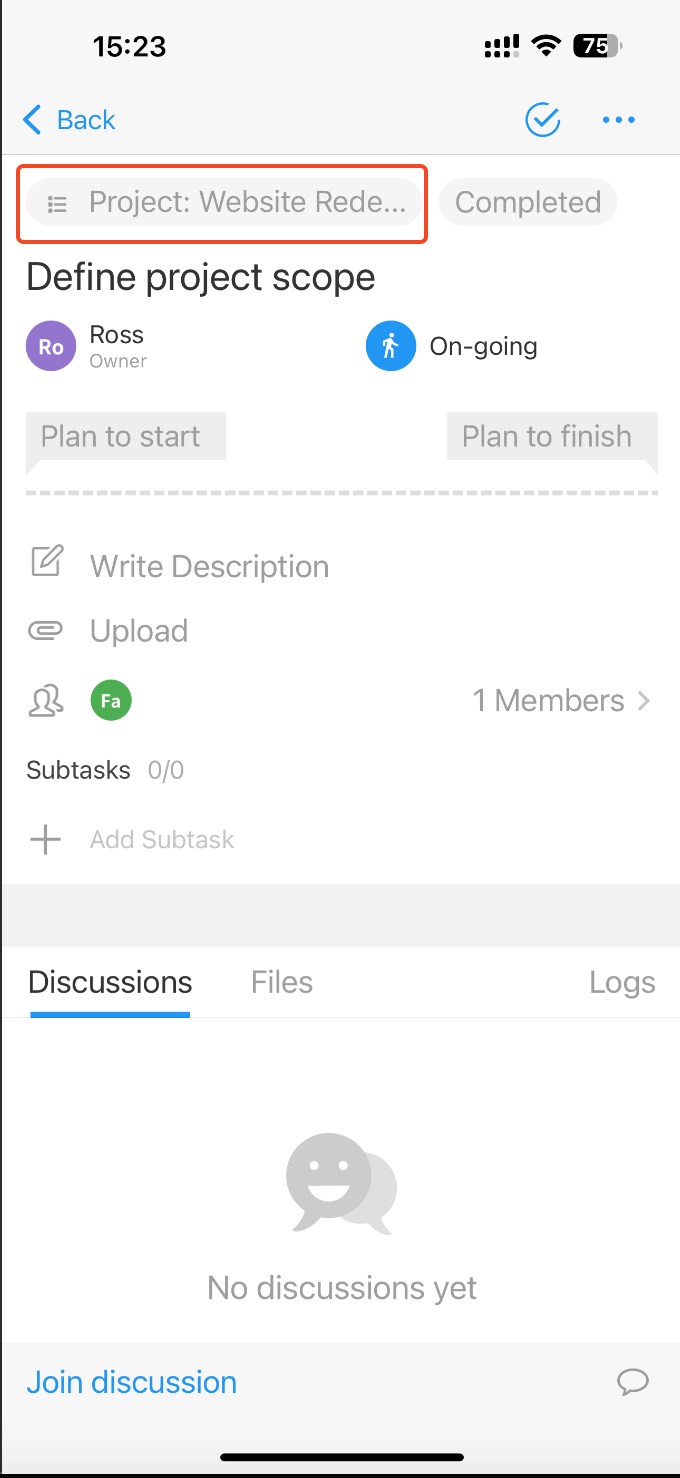
Task: Open the Project: Website Redesign breadcrumb
Action: [x=224, y=203]
